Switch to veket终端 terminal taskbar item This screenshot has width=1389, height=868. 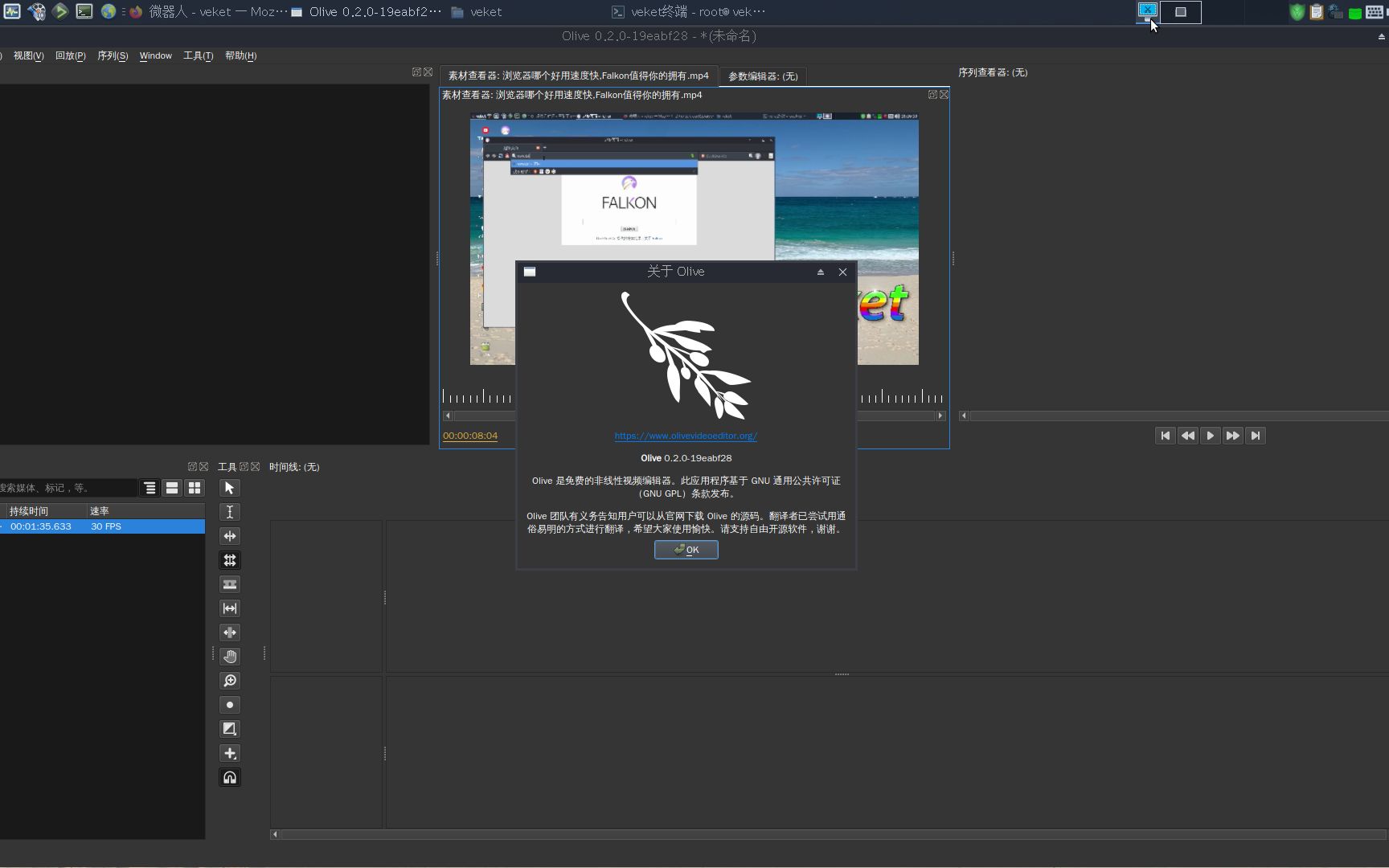pyautogui.click(x=688, y=12)
